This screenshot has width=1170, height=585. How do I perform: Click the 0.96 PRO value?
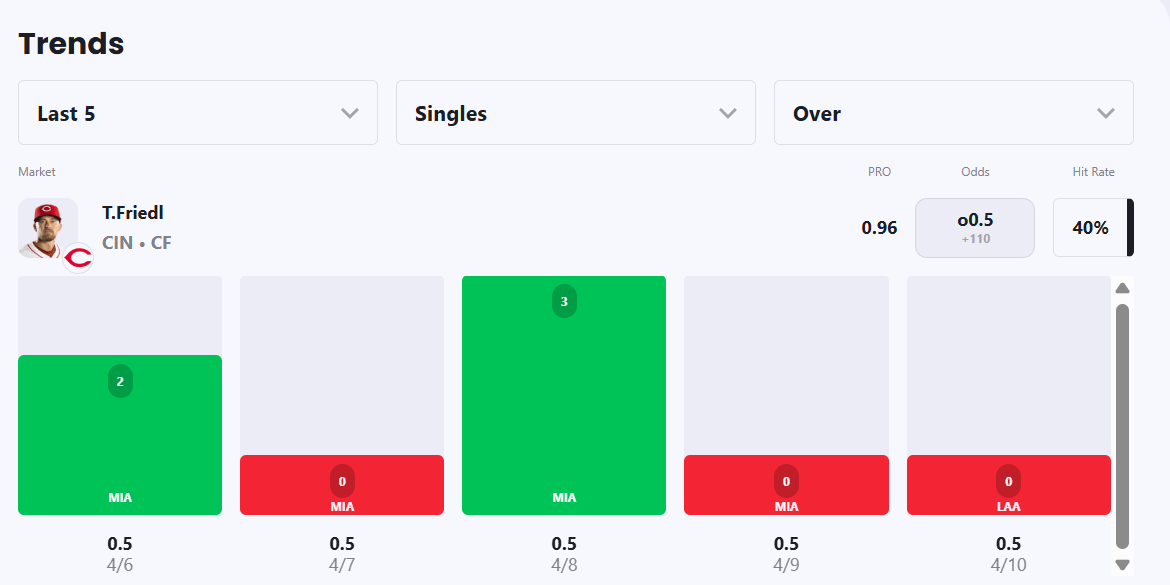coord(879,228)
